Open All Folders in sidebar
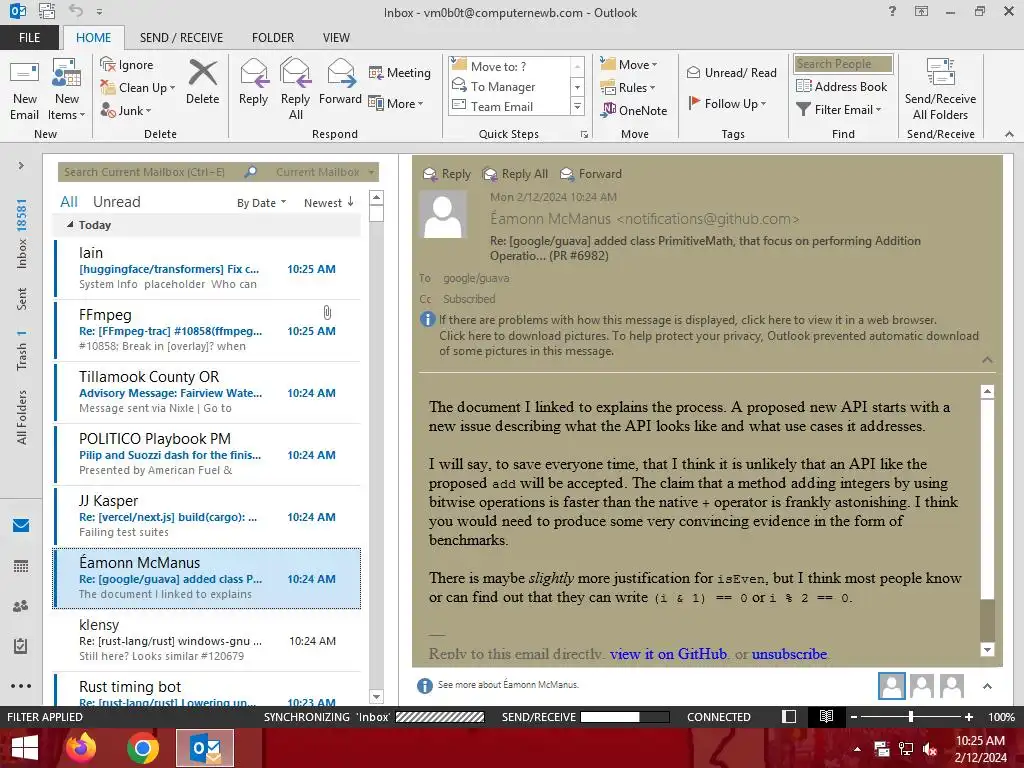 pos(22,417)
